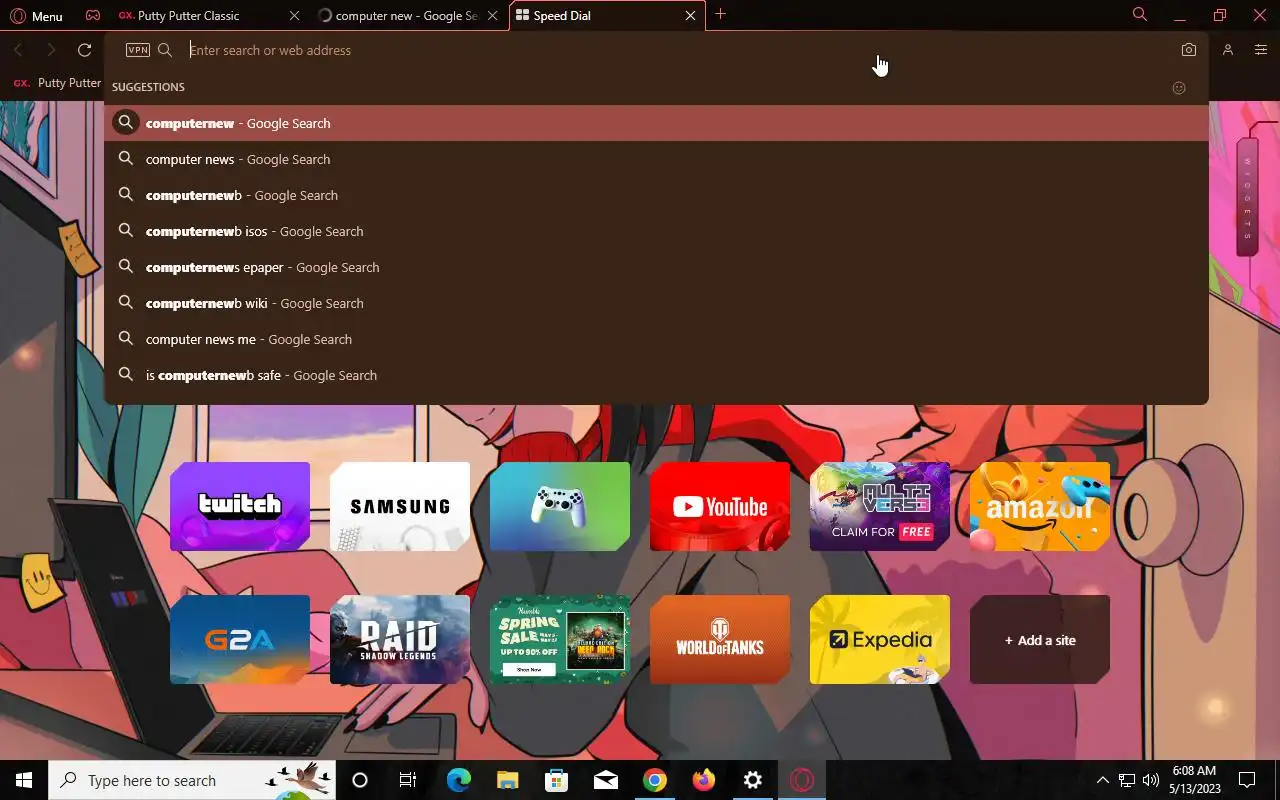Open a new tab with plus icon
The width and height of the screenshot is (1280, 800).
(x=720, y=15)
